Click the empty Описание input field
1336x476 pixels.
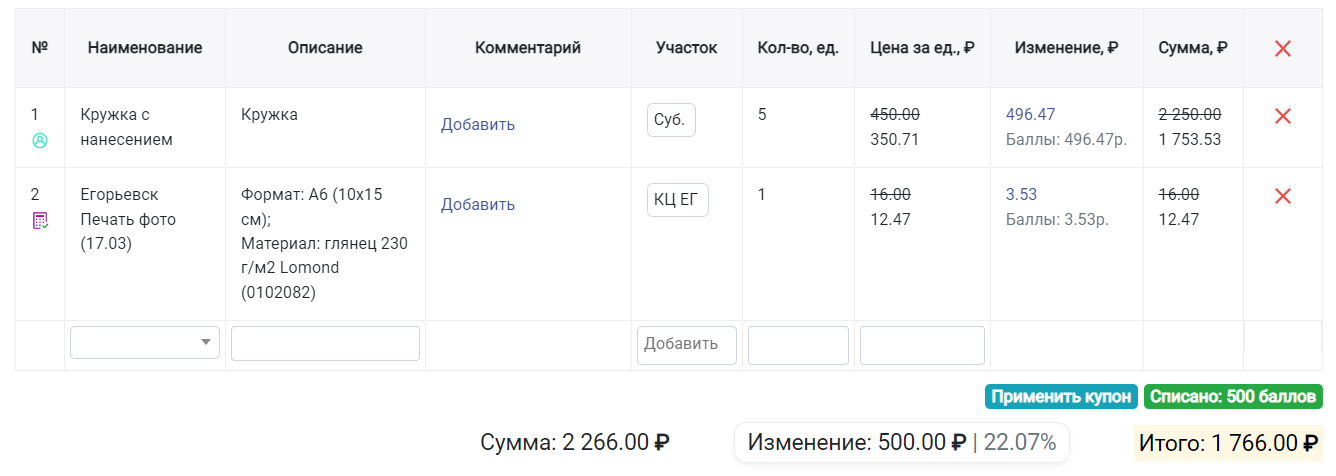click(x=325, y=343)
